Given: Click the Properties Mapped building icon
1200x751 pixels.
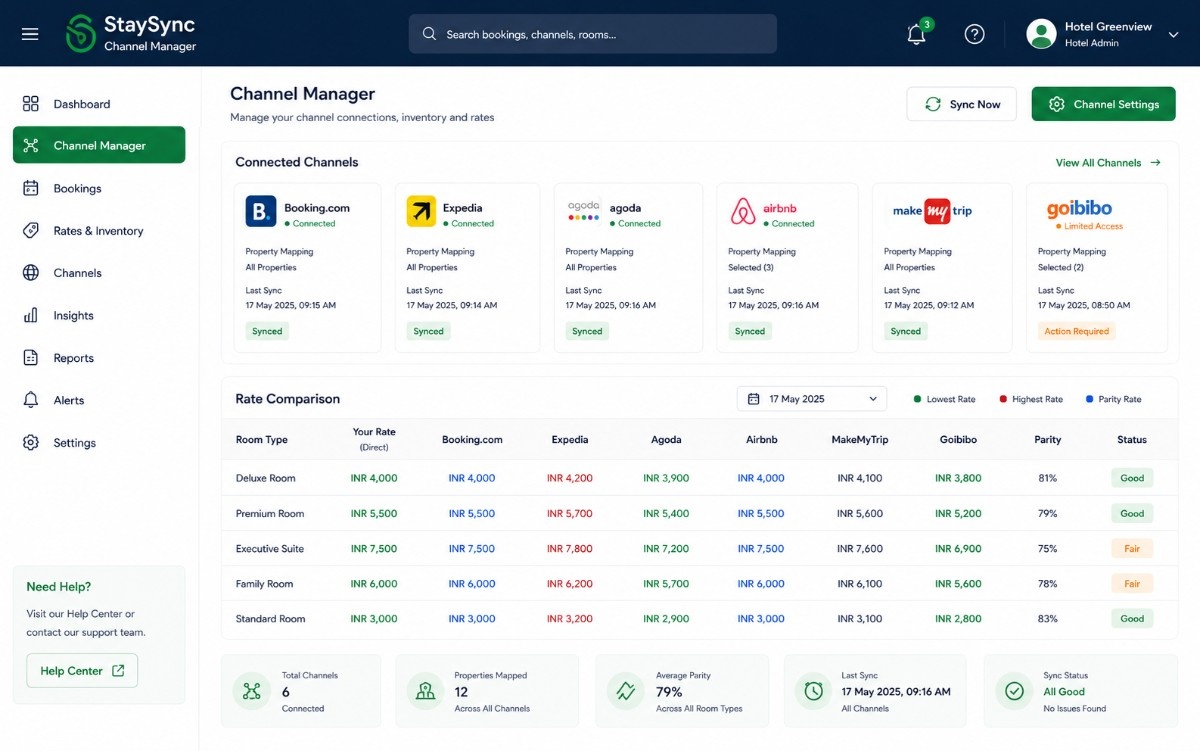Looking at the screenshot, I should pyautogui.click(x=425, y=691).
